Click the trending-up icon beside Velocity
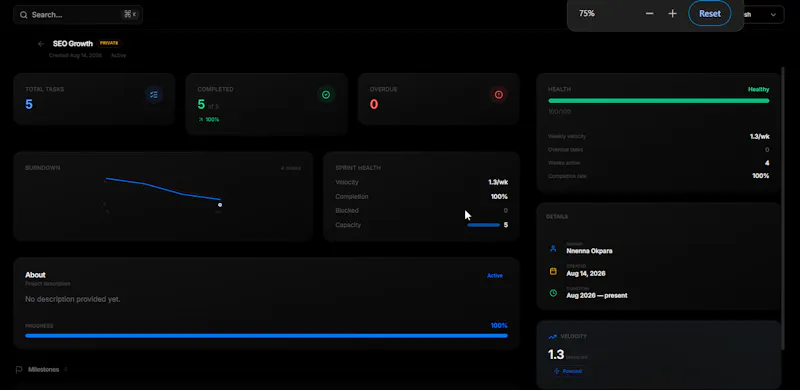 coord(553,337)
